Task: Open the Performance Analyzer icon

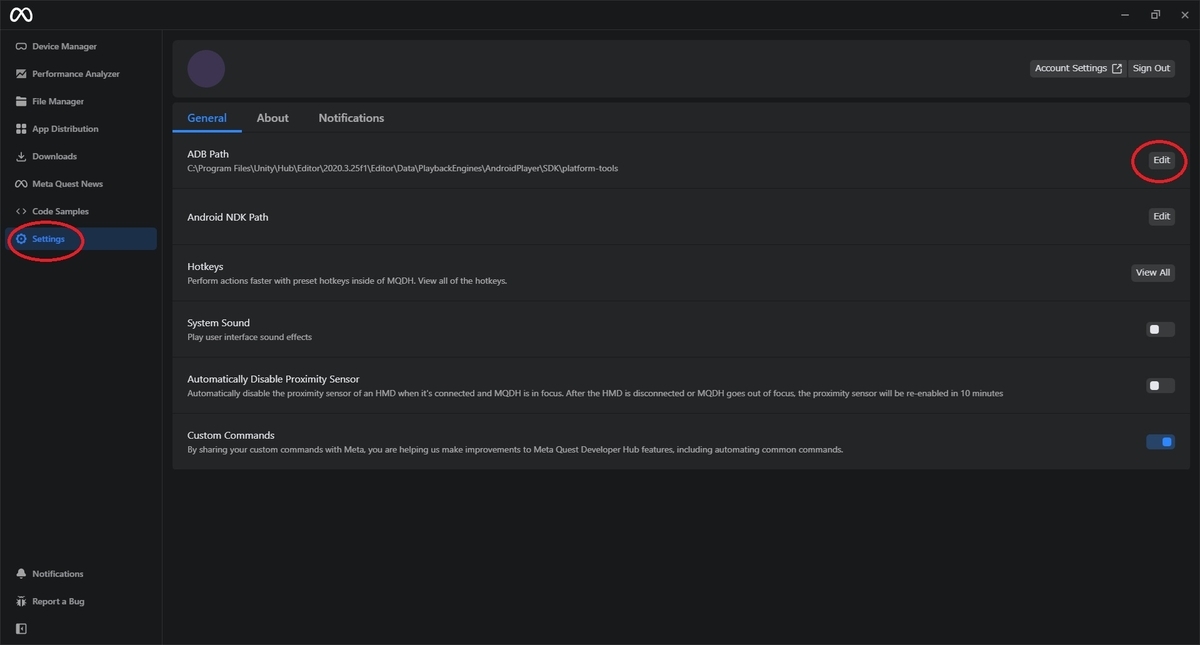Action: [21, 74]
